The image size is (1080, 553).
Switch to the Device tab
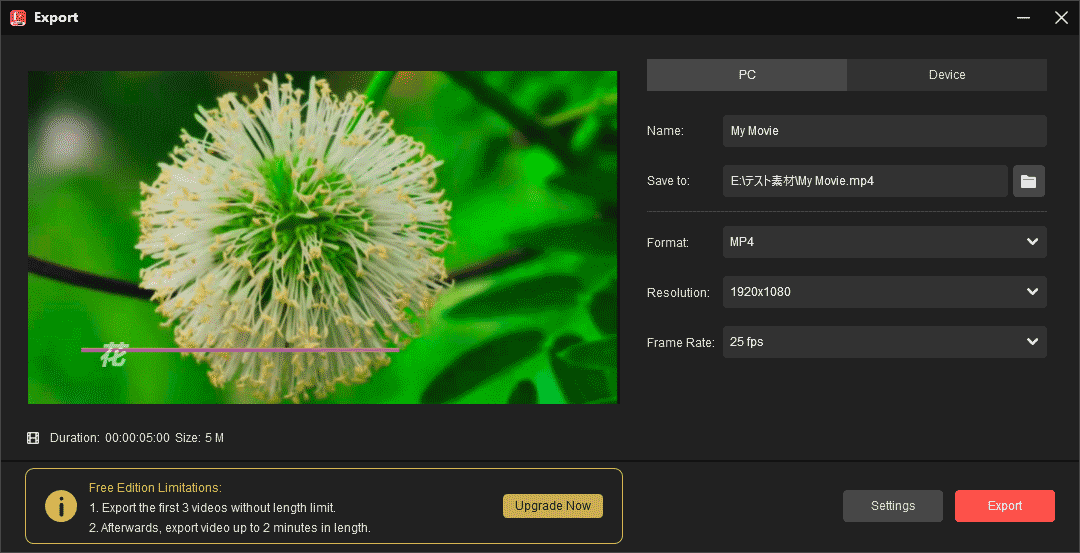click(946, 75)
